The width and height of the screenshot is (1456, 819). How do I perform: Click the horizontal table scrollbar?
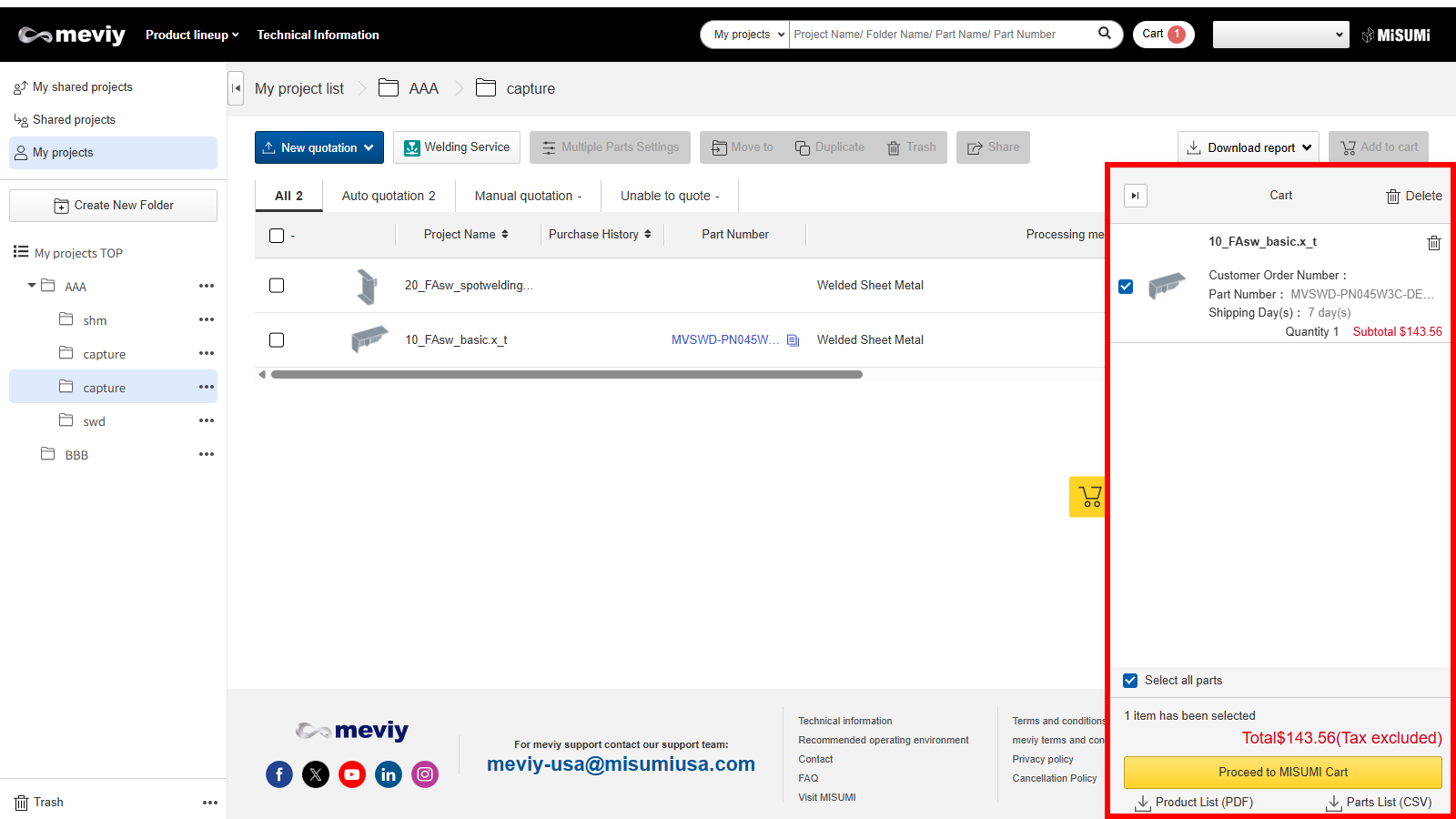point(566,374)
